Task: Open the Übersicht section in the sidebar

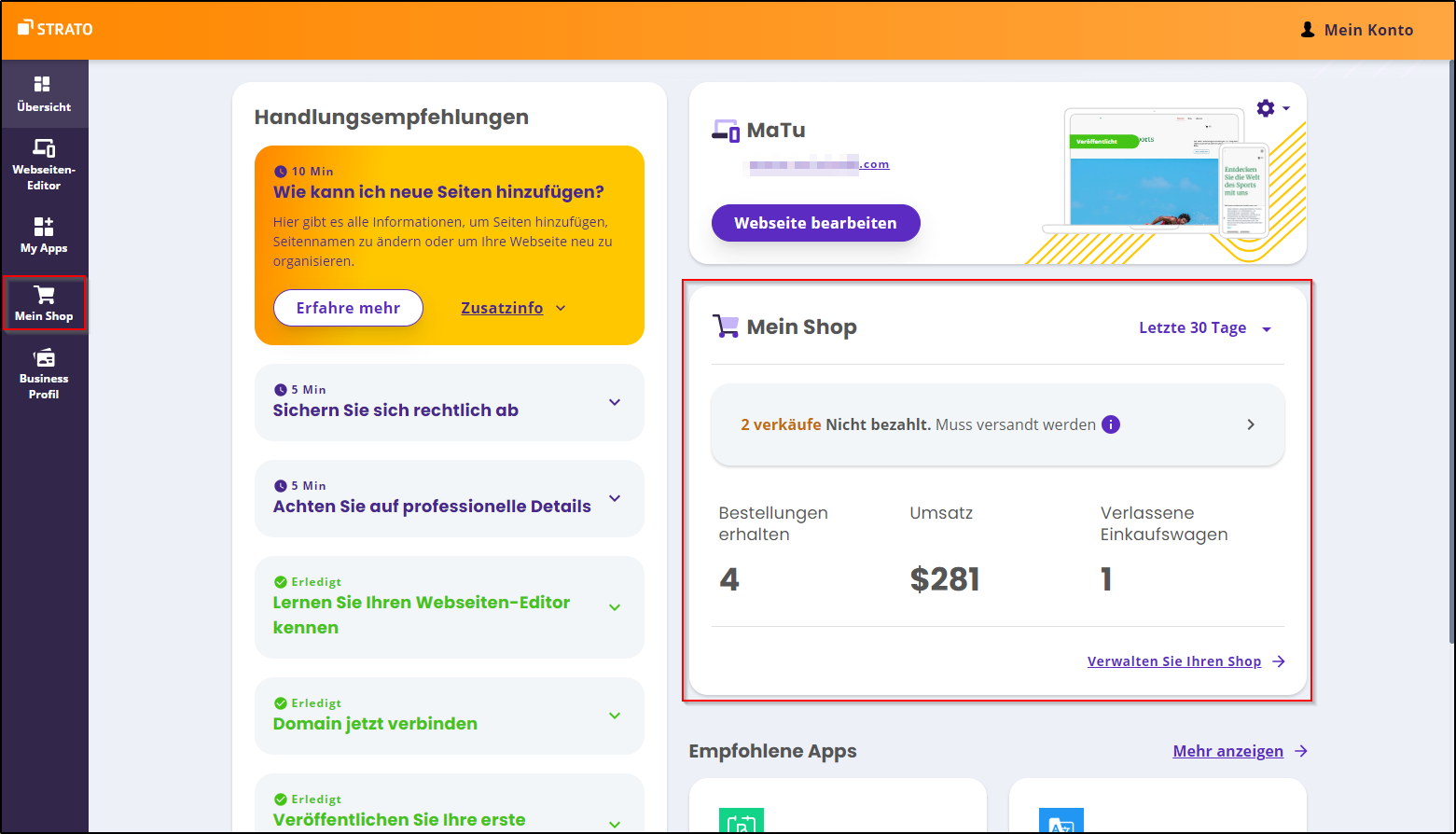Action: point(44,93)
